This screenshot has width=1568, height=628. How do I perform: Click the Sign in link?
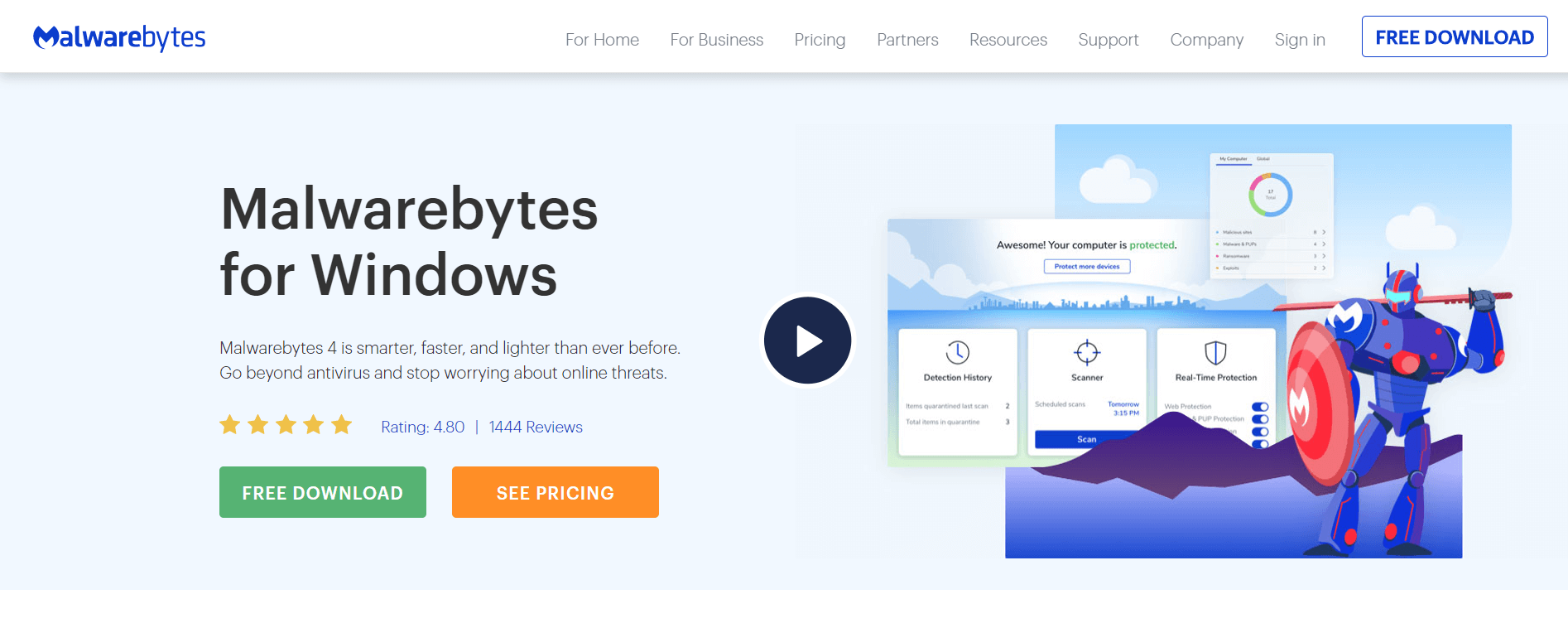pyautogui.click(x=1300, y=40)
